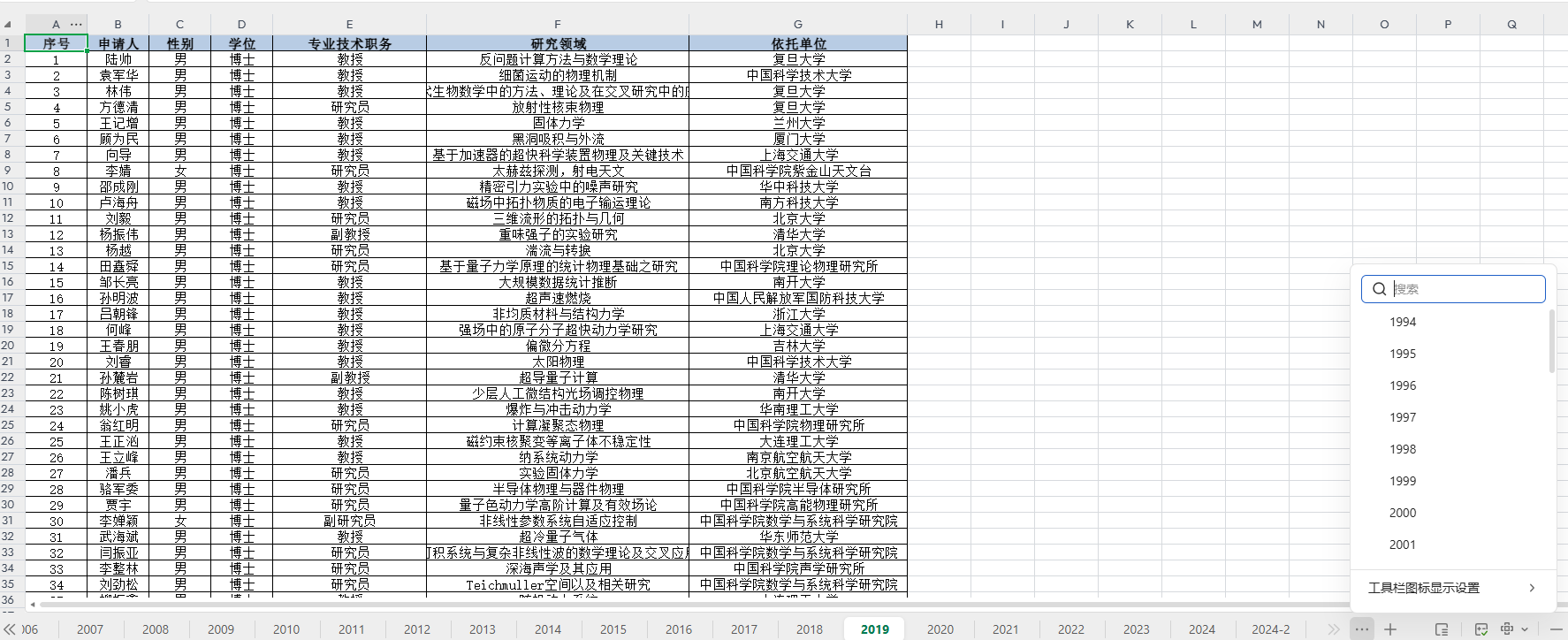Switch to the 2014 sheet tab
The height and width of the screenshot is (640, 1568).
[548, 629]
